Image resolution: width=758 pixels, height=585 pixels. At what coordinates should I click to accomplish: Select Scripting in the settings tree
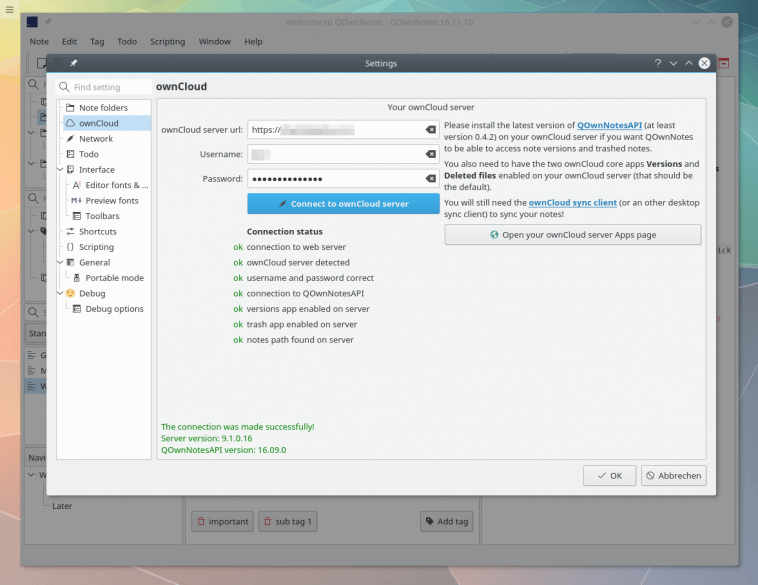[96, 247]
